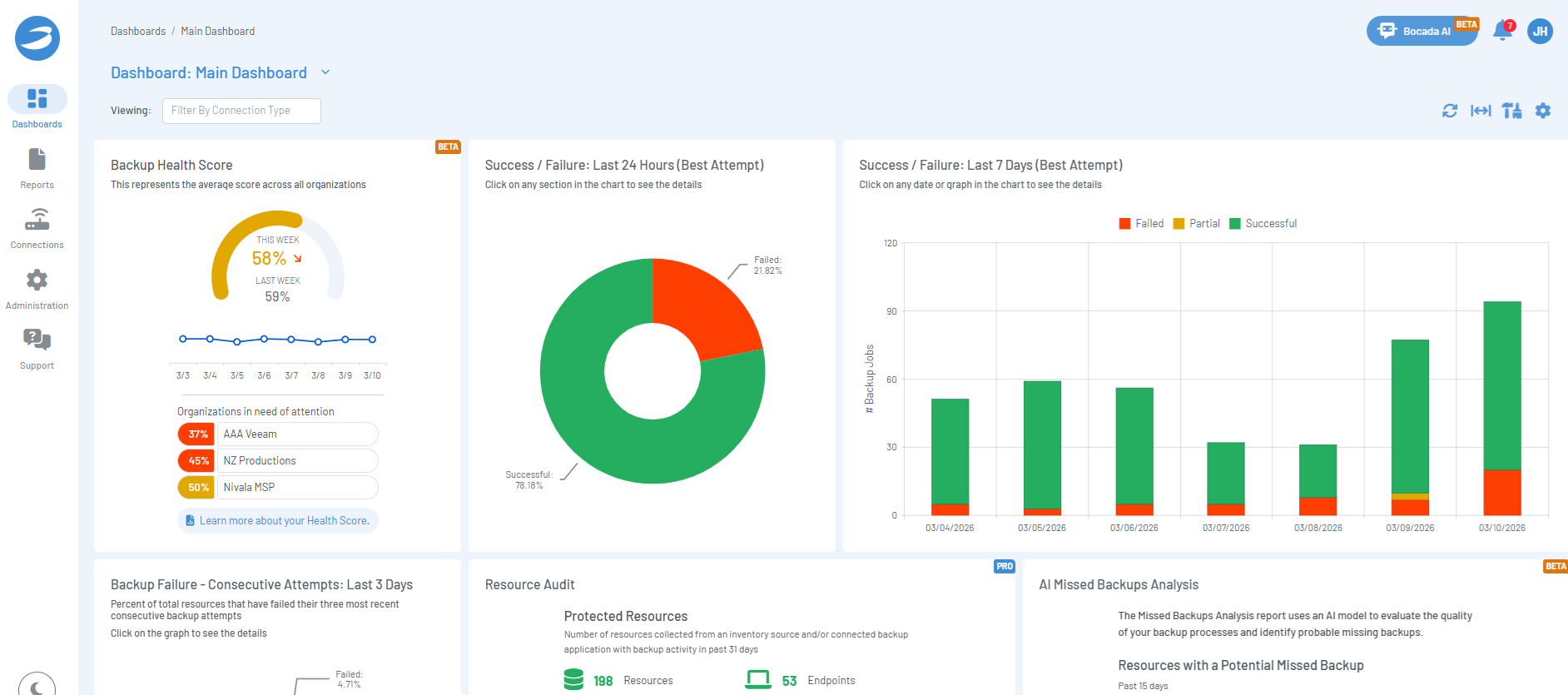
Task: Expand the Main Dashboard chevron dropdown
Action: coord(325,72)
